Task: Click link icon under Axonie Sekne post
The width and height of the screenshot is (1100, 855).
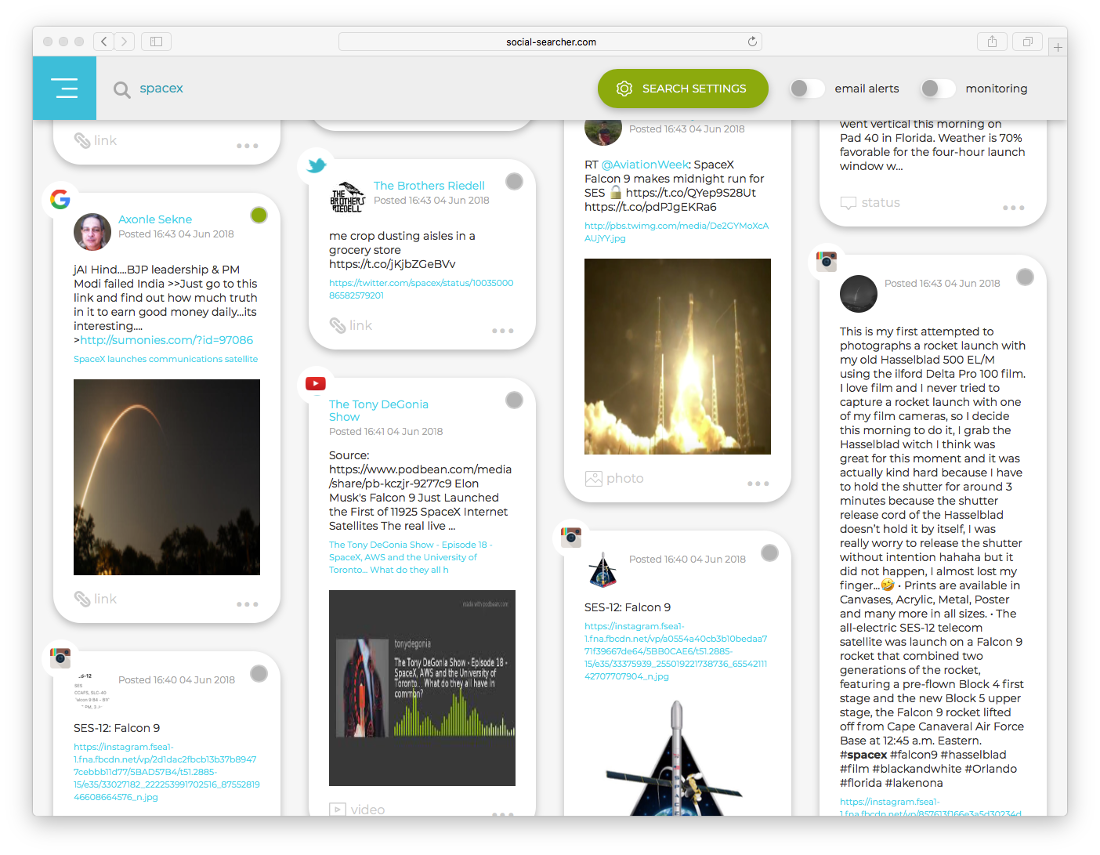Action: pos(82,598)
